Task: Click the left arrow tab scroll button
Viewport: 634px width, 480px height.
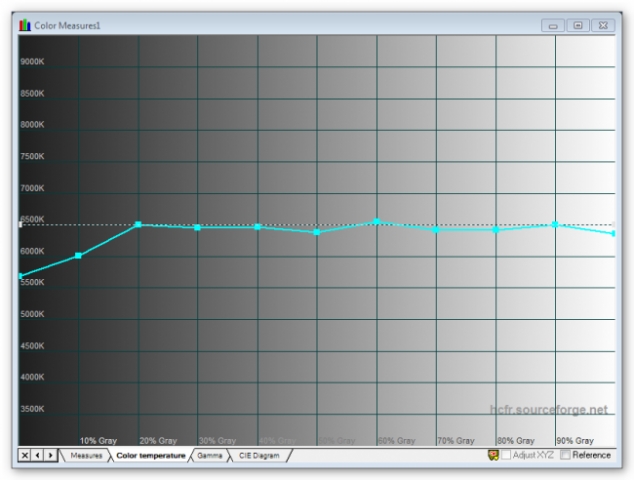Action: [x=37, y=455]
